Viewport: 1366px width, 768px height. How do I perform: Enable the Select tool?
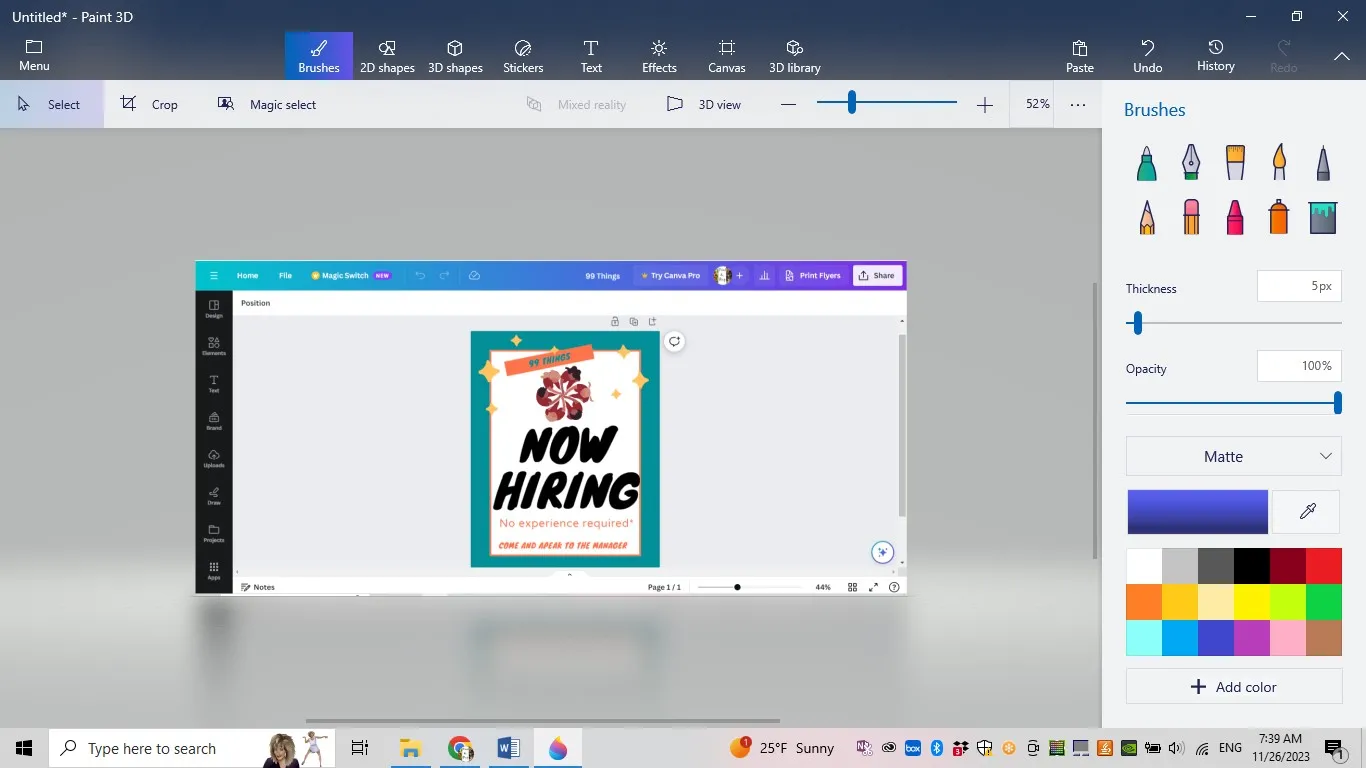click(50, 104)
